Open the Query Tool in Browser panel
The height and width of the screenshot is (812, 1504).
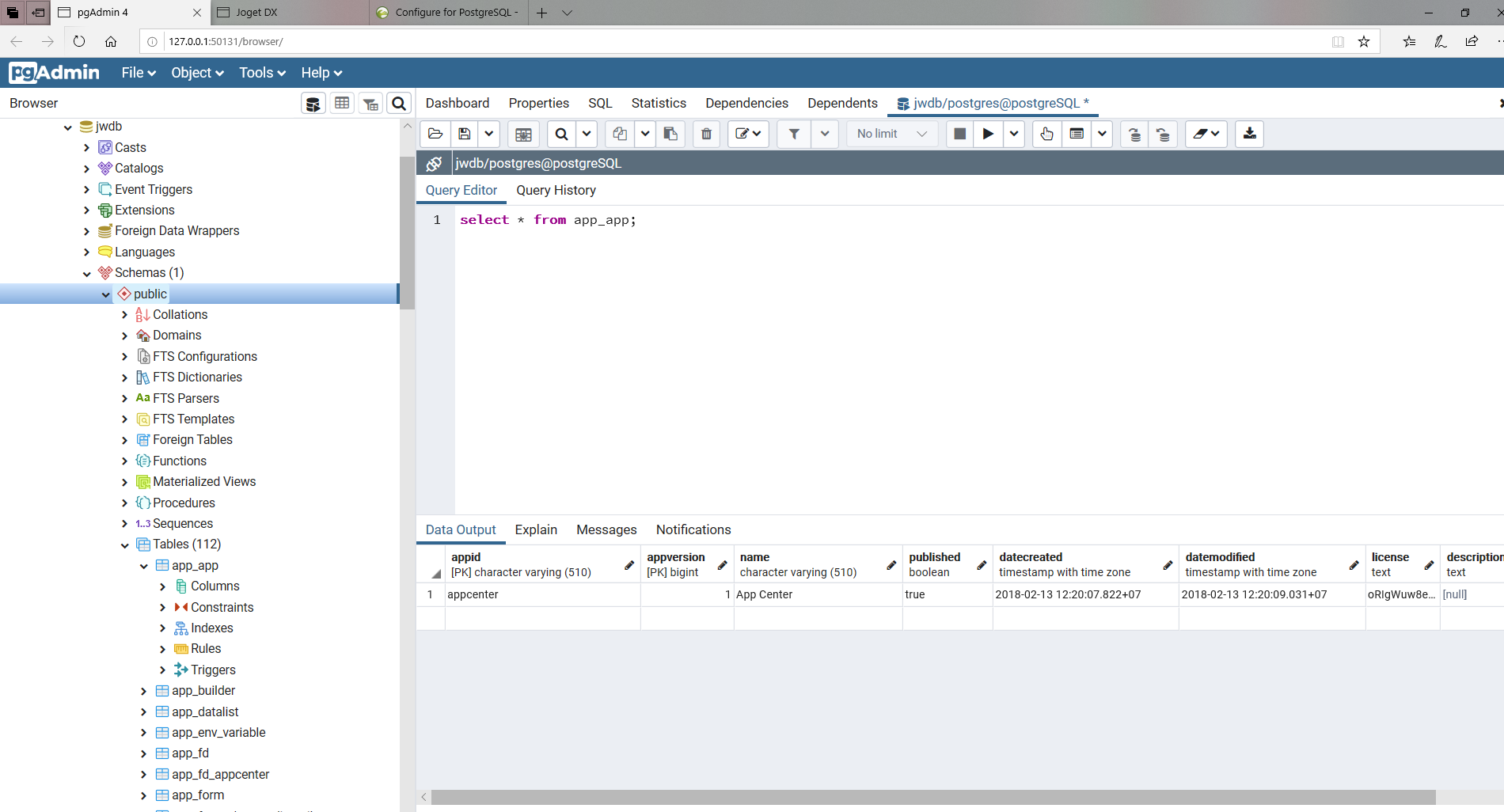[x=313, y=104]
